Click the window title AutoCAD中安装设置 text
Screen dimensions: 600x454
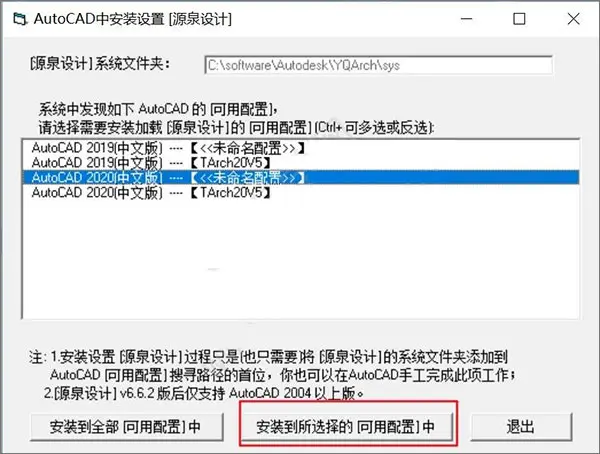click(132, 19)
